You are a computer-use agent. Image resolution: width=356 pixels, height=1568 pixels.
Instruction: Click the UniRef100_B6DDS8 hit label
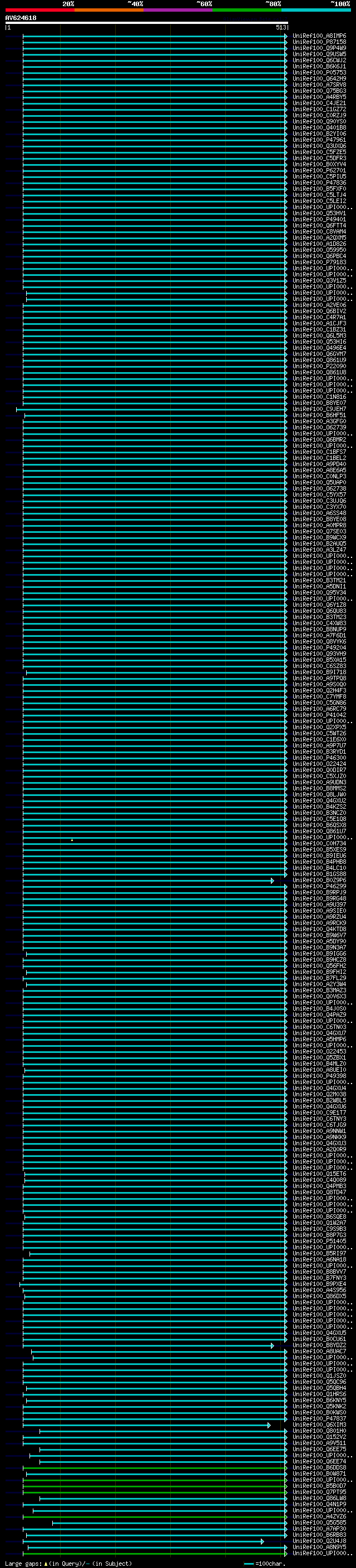point(319,1467)
